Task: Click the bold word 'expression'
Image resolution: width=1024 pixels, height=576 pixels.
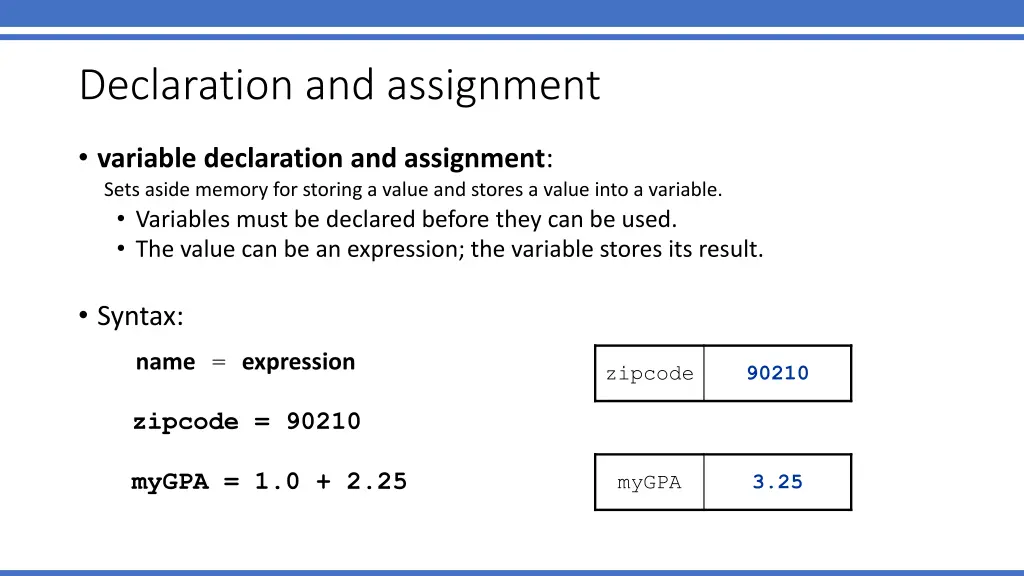Action: coord(298,362)
